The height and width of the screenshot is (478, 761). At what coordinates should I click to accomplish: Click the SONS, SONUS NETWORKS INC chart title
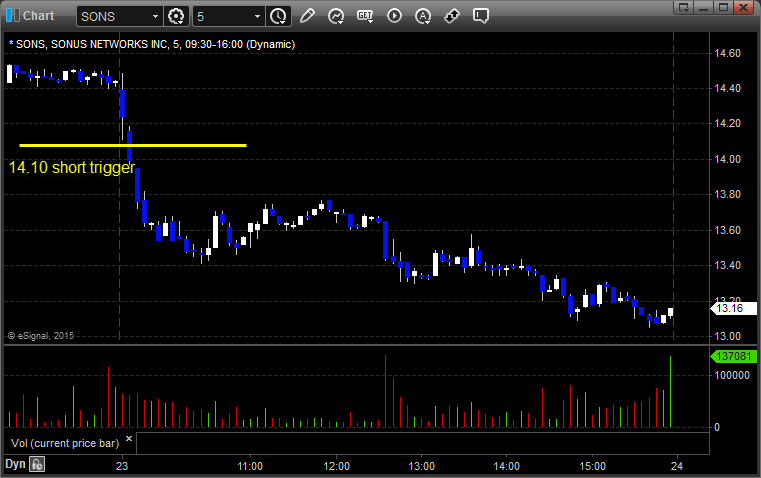152,44
